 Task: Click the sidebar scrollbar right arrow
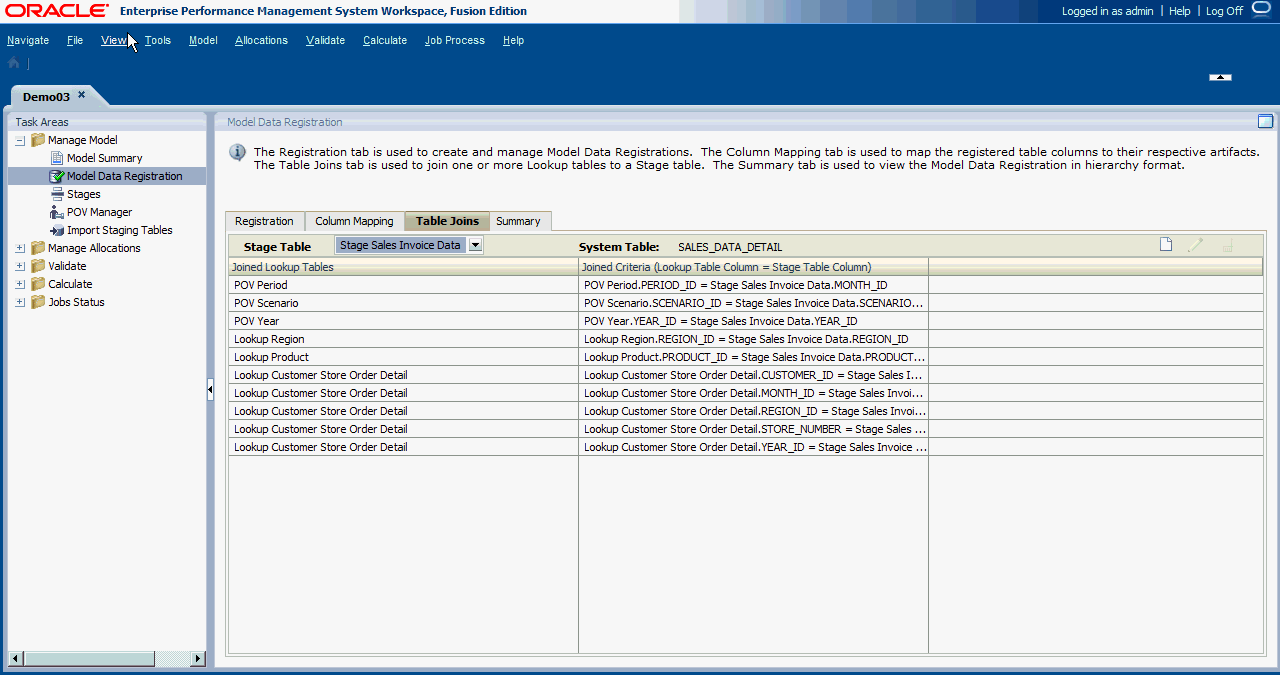(x=197, y=658)
